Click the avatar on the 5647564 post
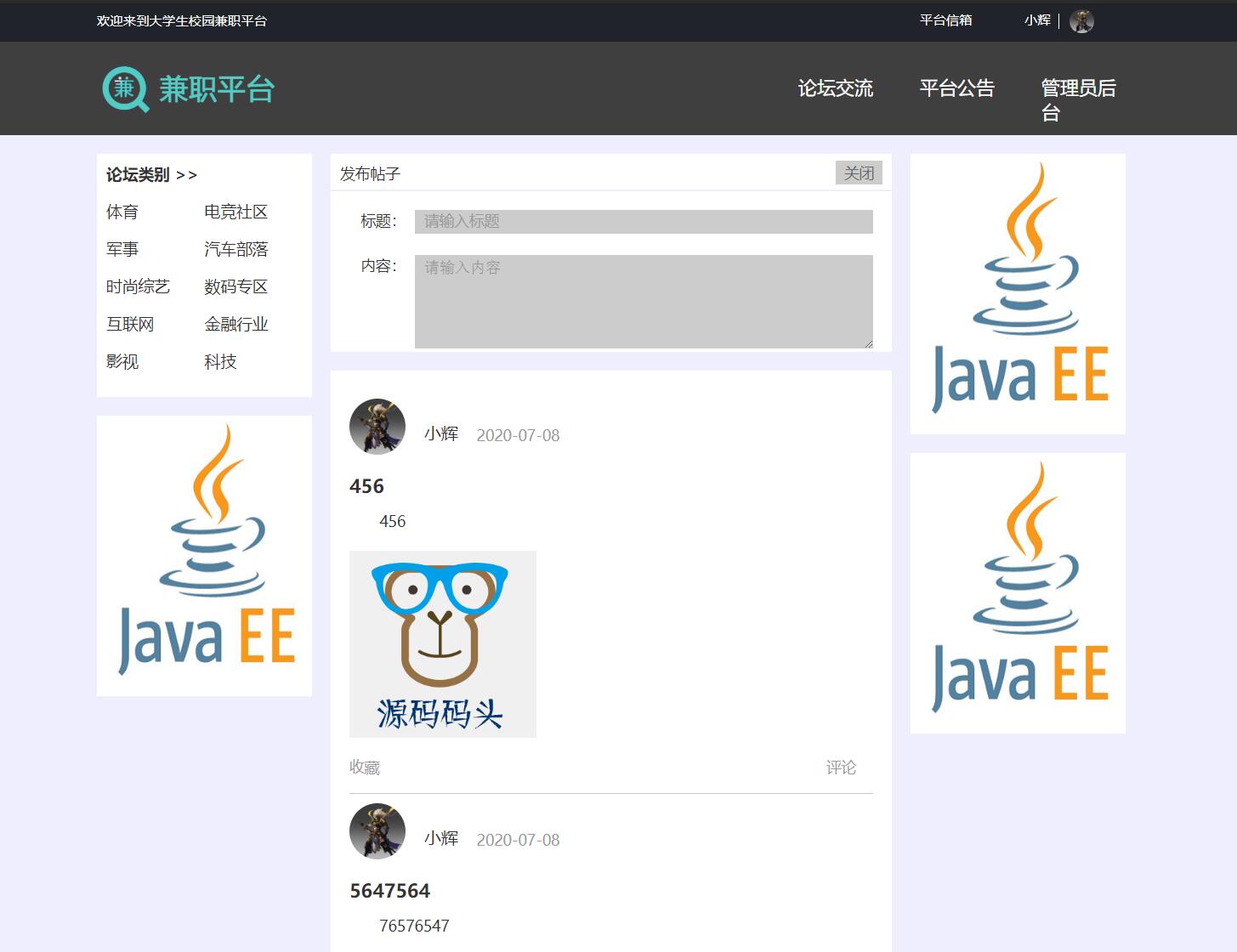The width and height of the screenshot is (1237, 952). (x=377, y=831)
